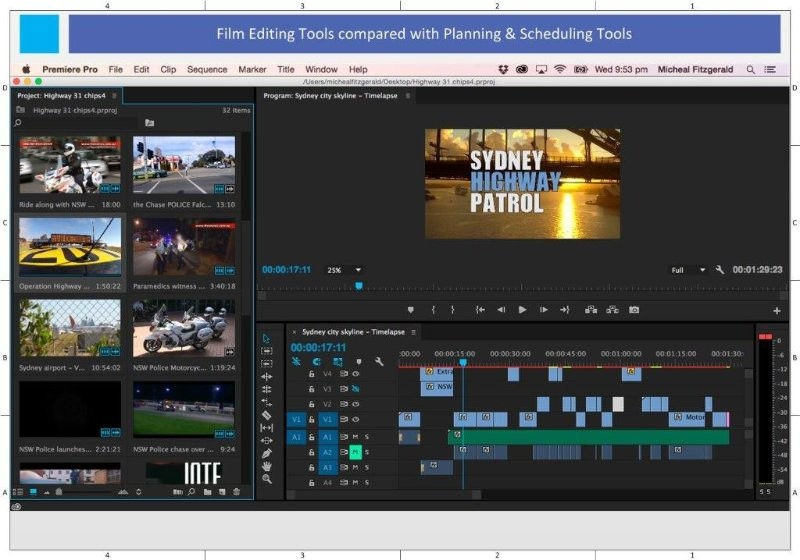Unmute track A2
Screen dimensions: 800x560
click(356, 452)
